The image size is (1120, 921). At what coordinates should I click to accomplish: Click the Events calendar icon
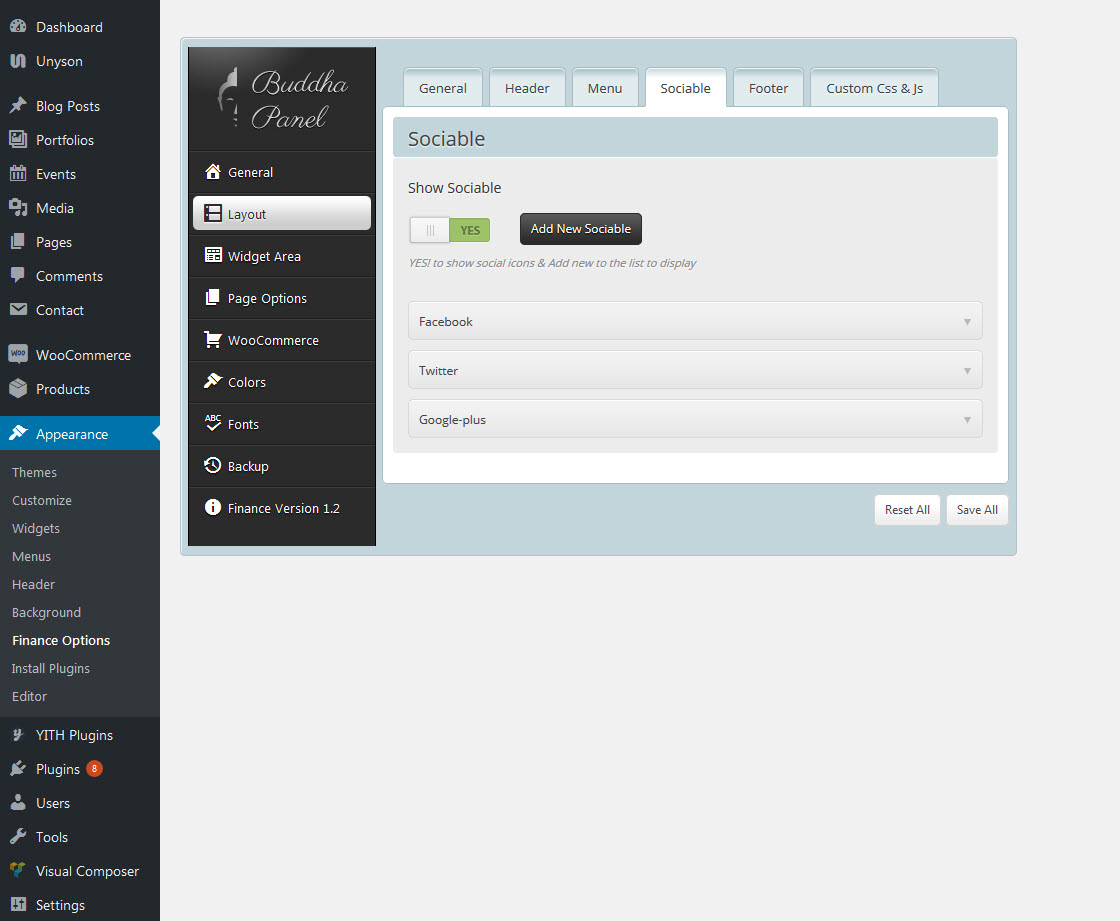click(18, 174)
